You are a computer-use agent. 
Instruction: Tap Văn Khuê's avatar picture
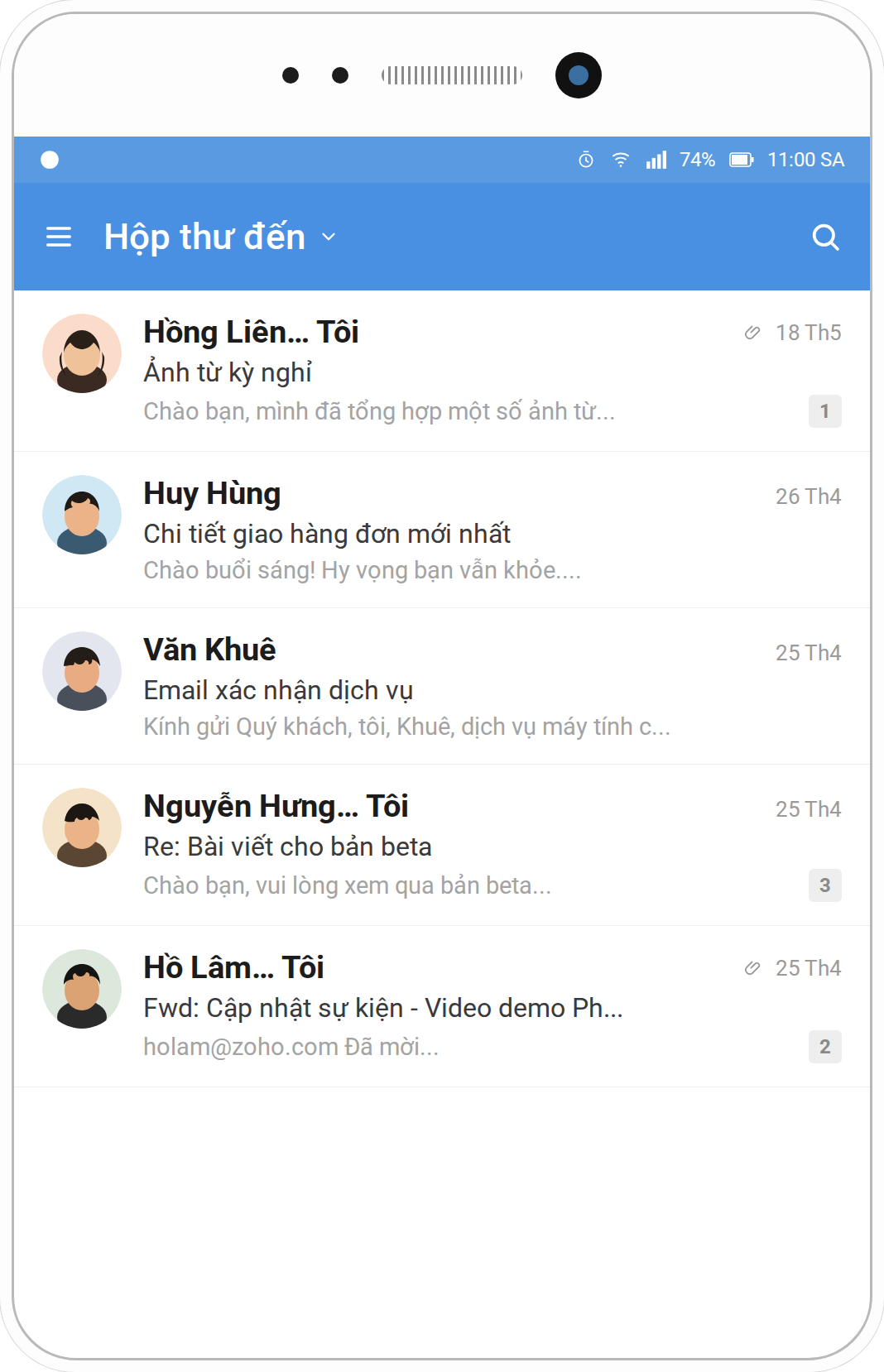(82, 671)
